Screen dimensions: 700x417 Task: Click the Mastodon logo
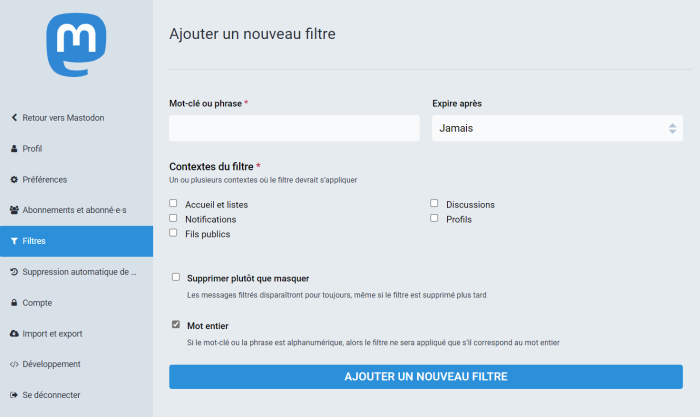76,45
